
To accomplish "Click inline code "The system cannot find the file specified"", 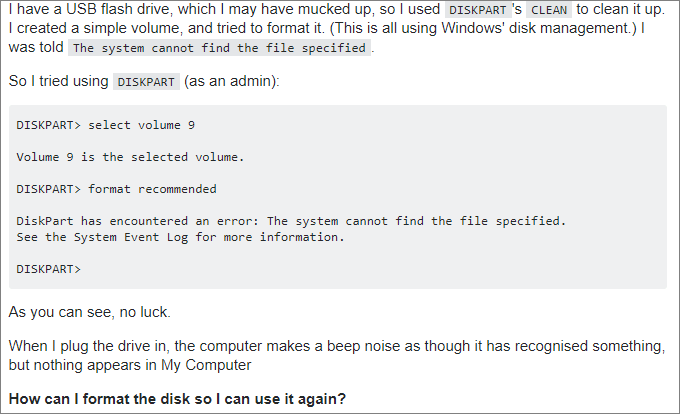I will 220,47.
